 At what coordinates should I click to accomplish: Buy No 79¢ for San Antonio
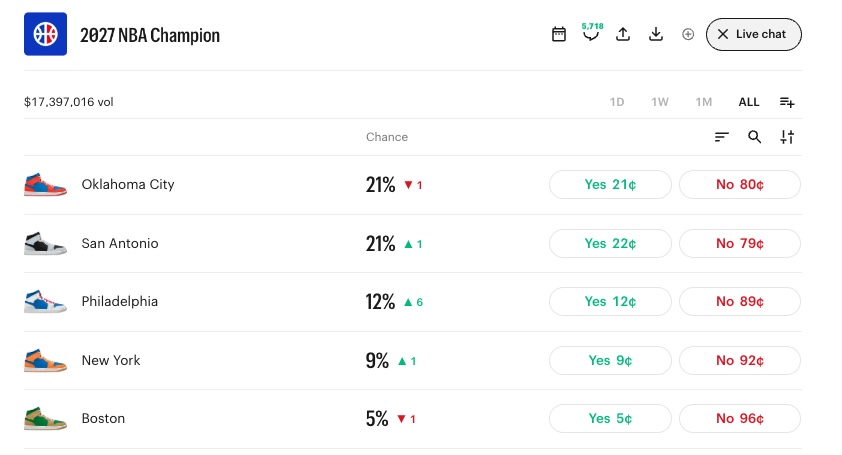(x=740, y=244)
